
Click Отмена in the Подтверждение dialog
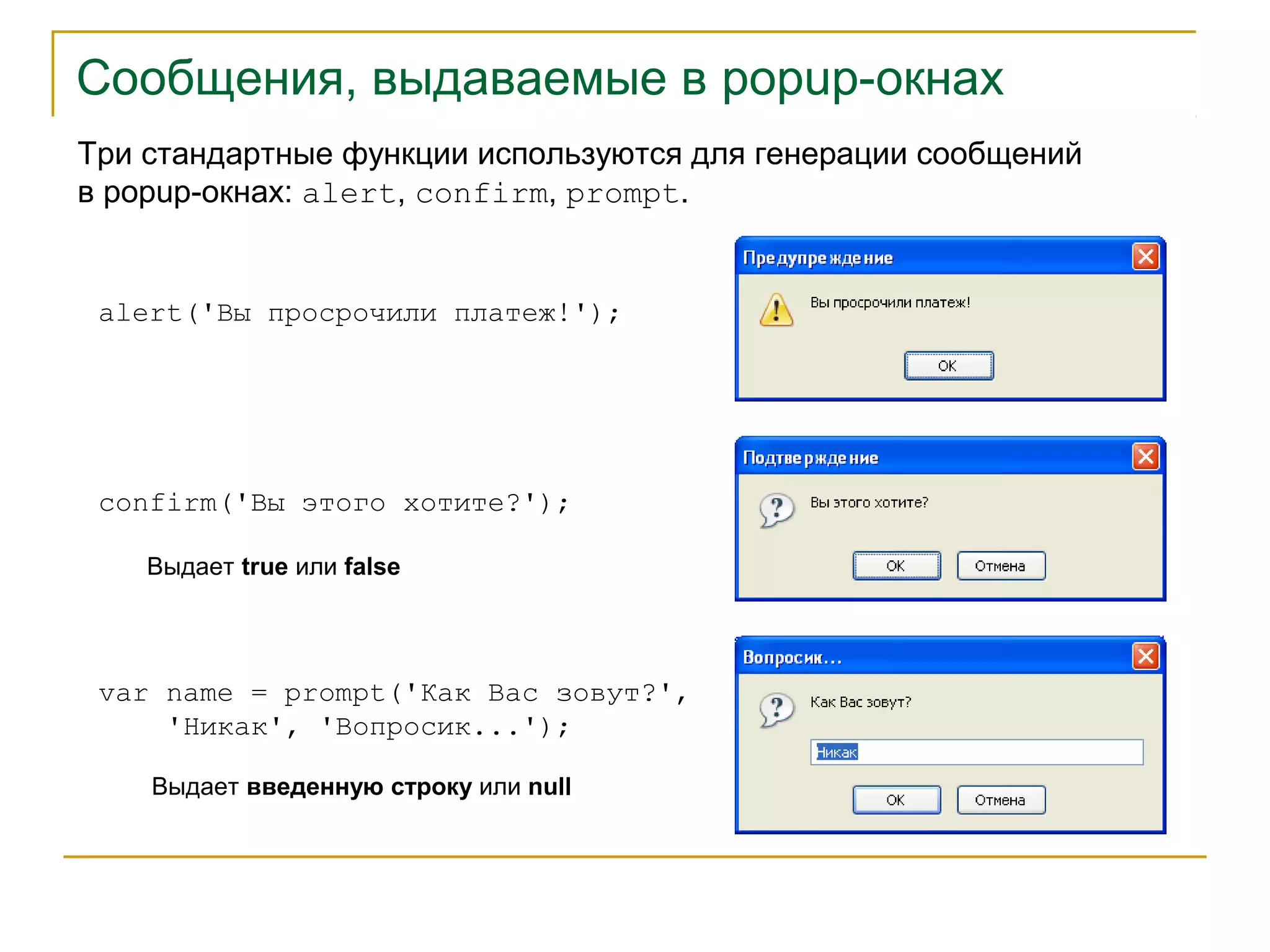coord(1000,565)
